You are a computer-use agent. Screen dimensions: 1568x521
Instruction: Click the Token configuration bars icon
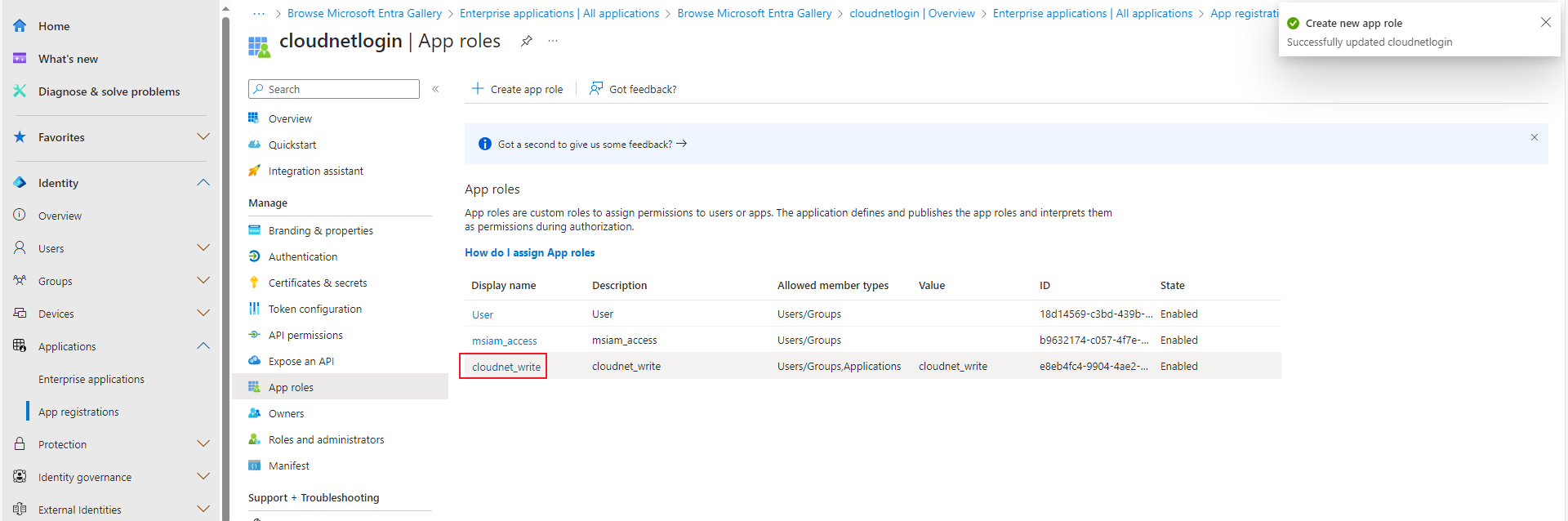[255, 309]
